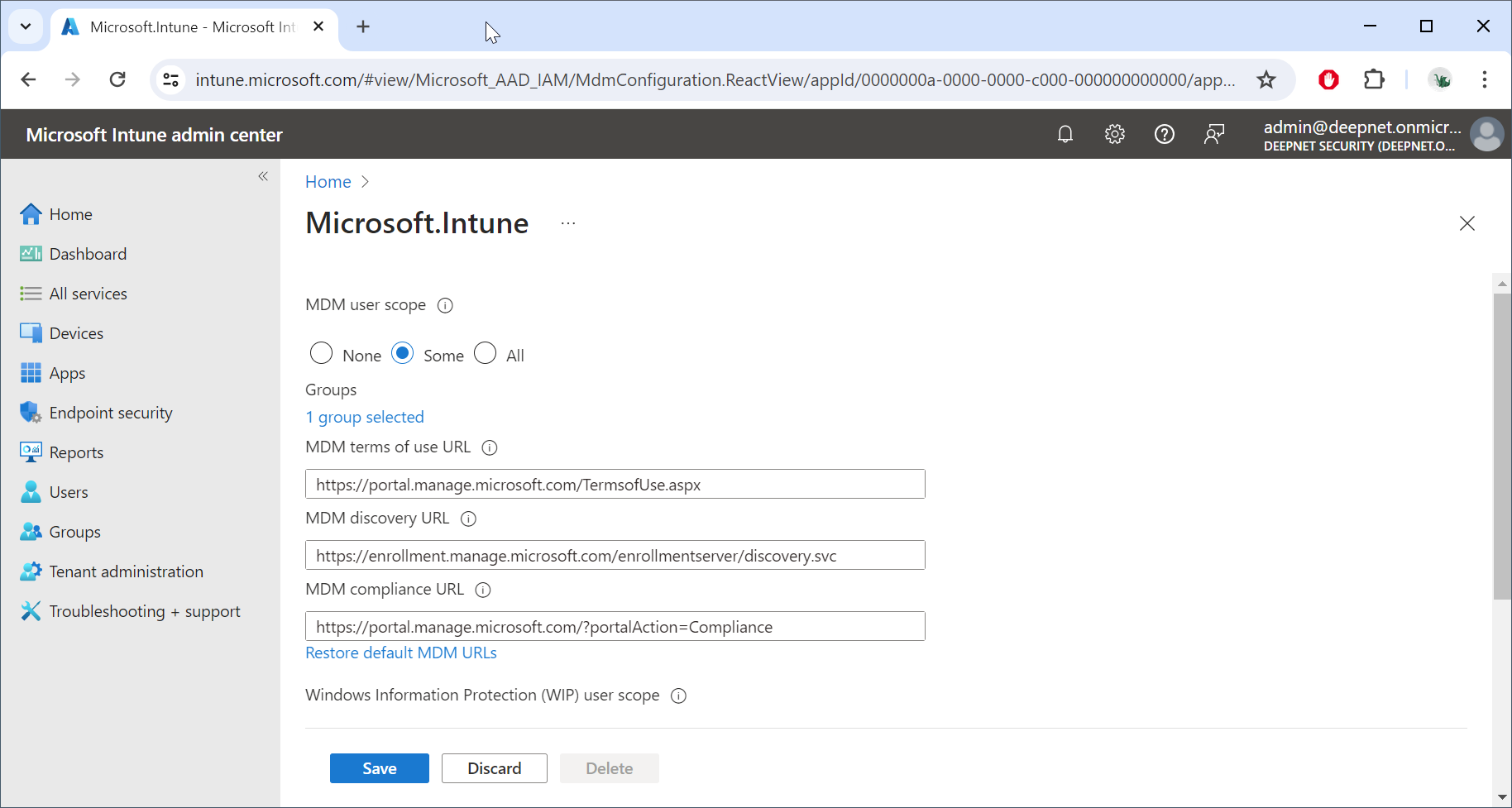The height and width of the screenshot is (808, 1512).
Task: Click the info icon next to MDM discovery URL
Action: click(468, 519)
